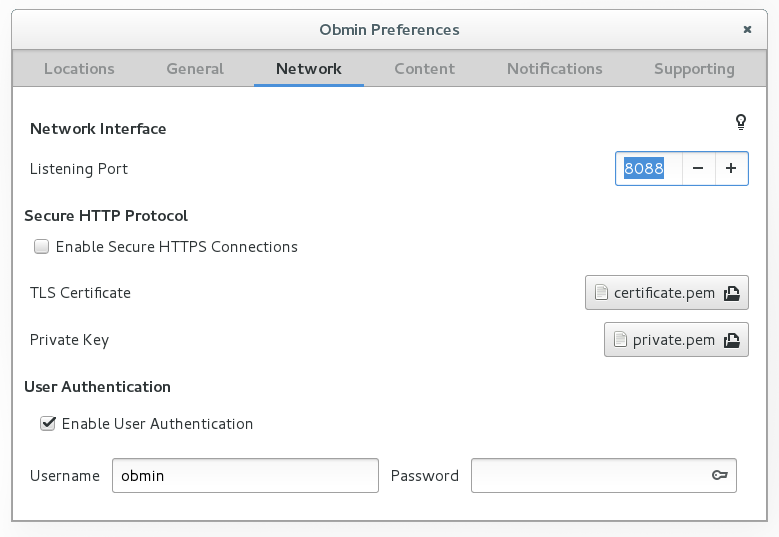Enable Secure HTTPS Connections checkbox

pos(41,246)
